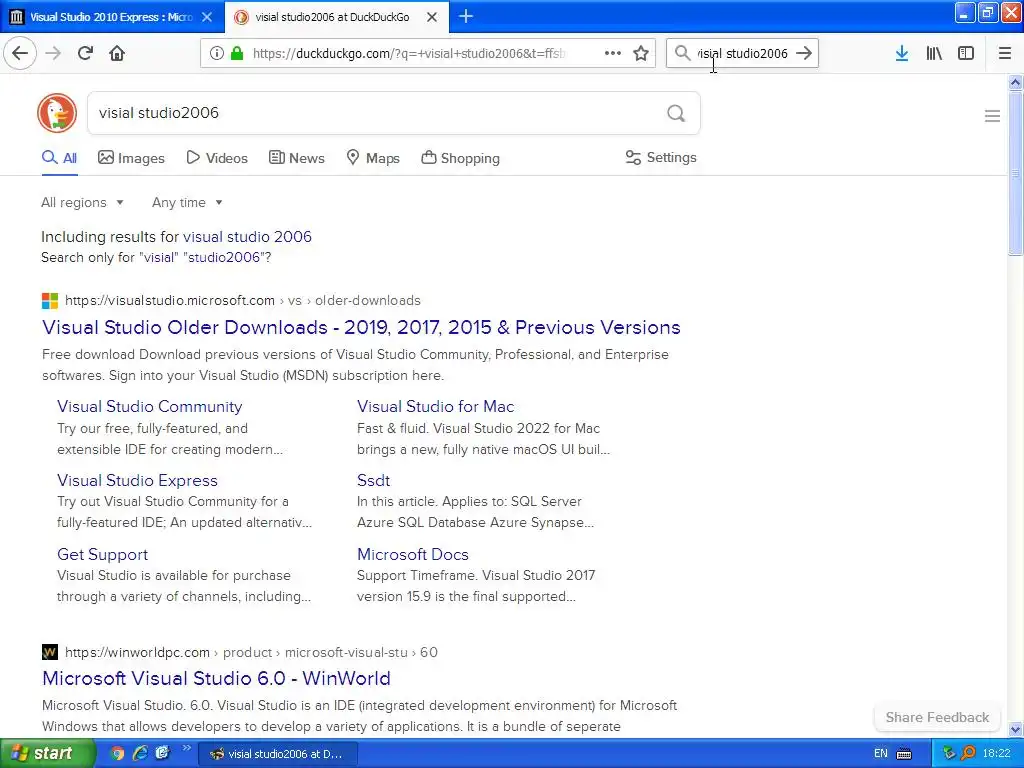Viewport: 1024px width, 768px height.
Task: Open the Visual Studio Community sublink
Action: (x=150, y=406)
